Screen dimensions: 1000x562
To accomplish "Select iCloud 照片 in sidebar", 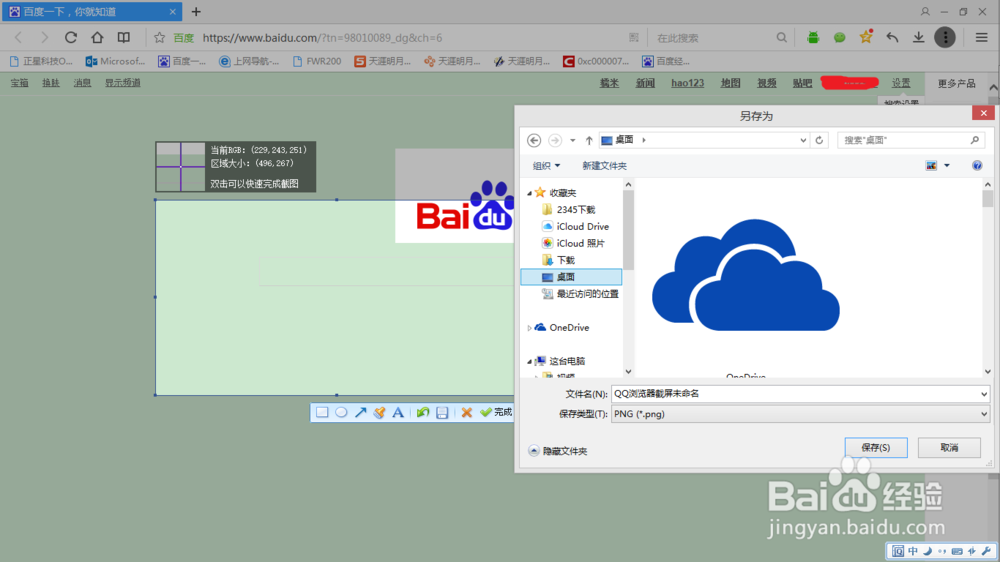I will tap(573, 243).
